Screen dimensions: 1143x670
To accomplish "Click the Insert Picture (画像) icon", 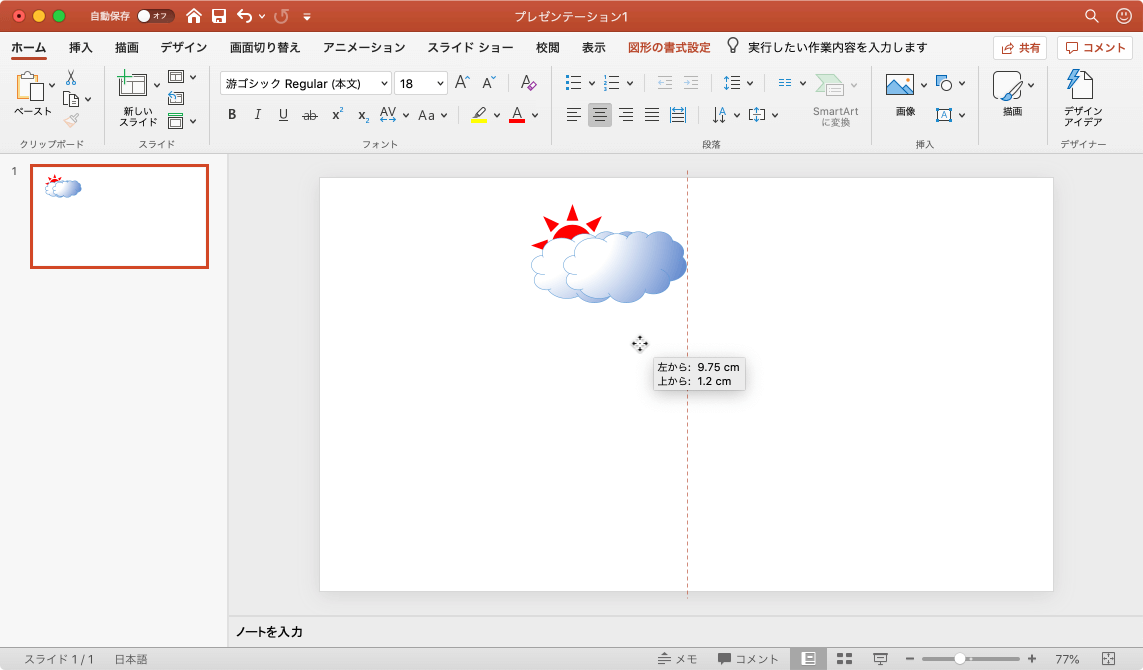I will (900, 85).
